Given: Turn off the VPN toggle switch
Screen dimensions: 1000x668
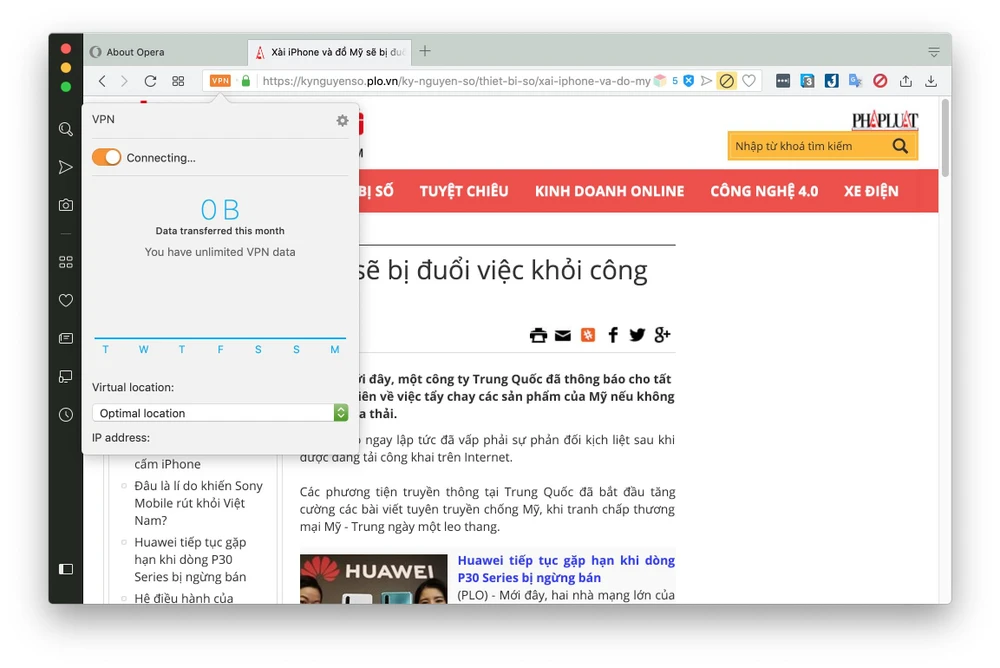Looking at the screenshot, I should click(106, 157).
